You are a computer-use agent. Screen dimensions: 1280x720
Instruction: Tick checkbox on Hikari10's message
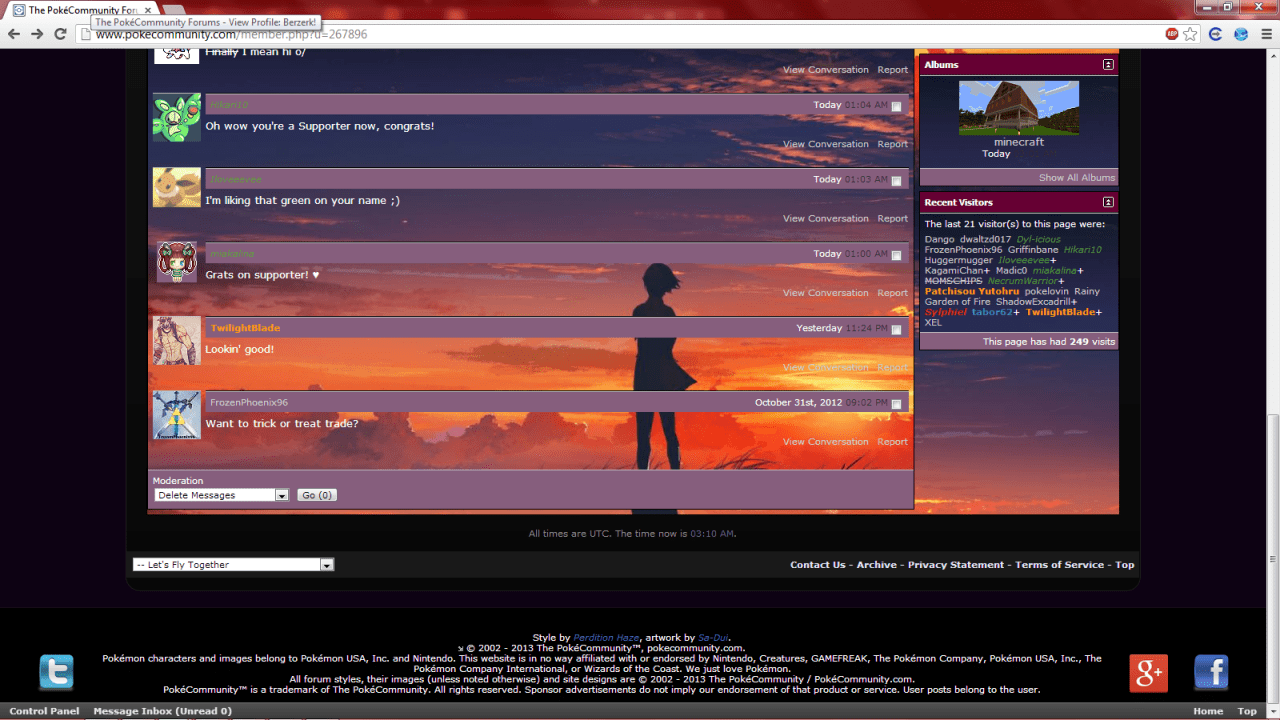coord(896,106)
